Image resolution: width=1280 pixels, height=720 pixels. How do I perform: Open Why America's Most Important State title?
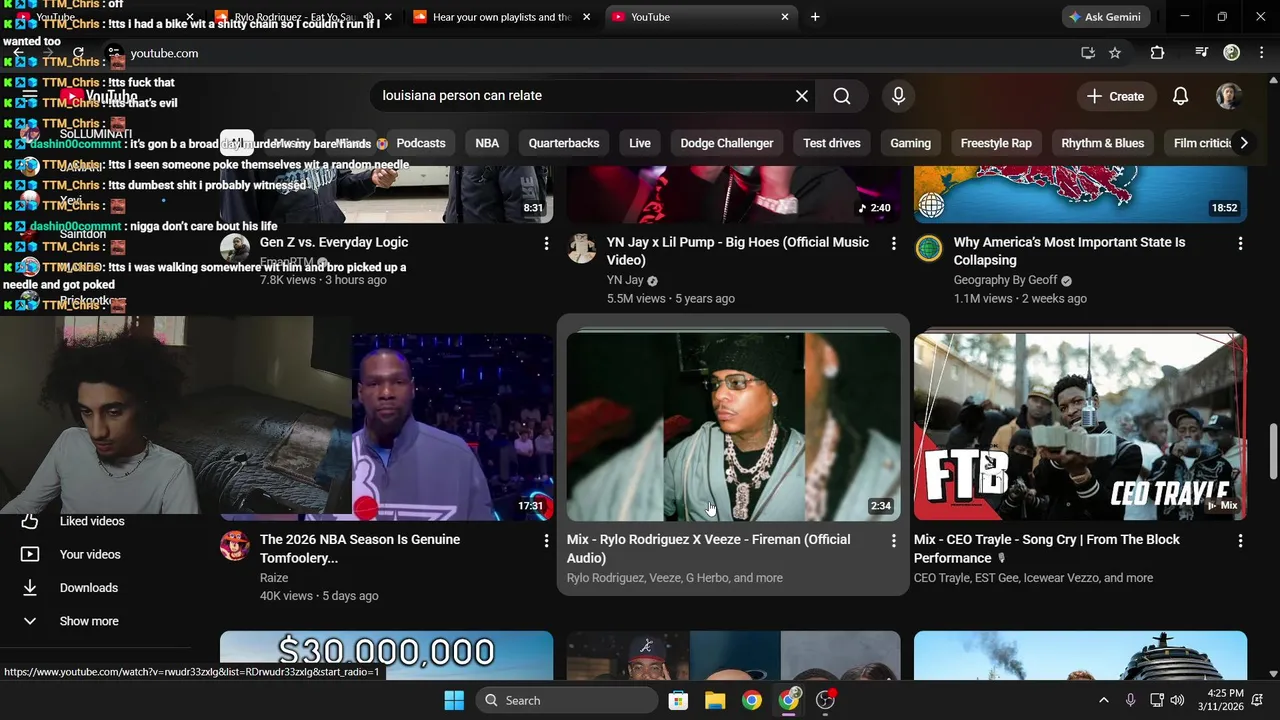[1069, 251]
